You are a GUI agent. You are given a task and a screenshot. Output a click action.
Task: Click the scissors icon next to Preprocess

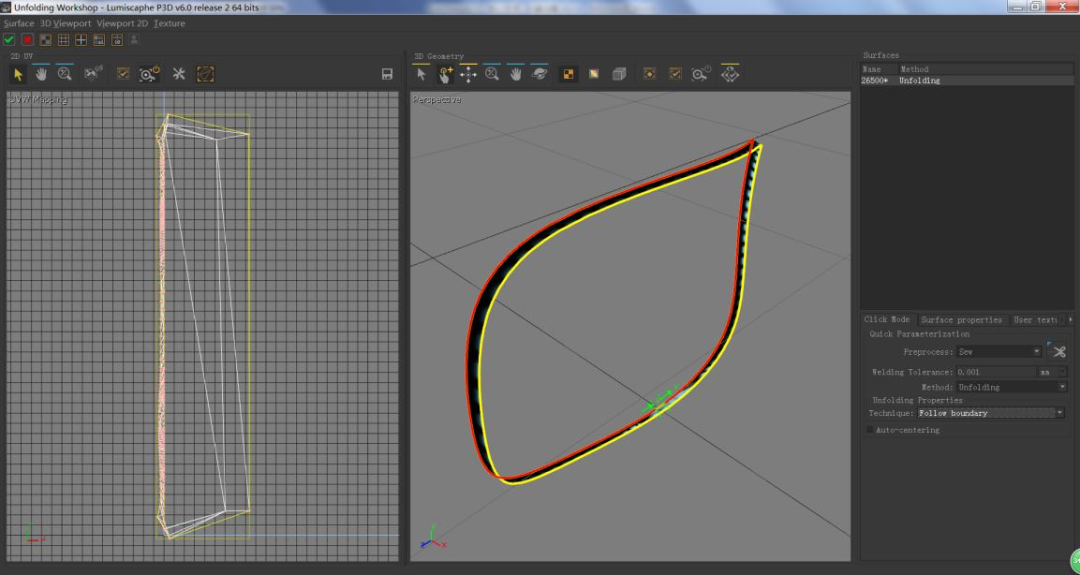[x=1058, y=351]
